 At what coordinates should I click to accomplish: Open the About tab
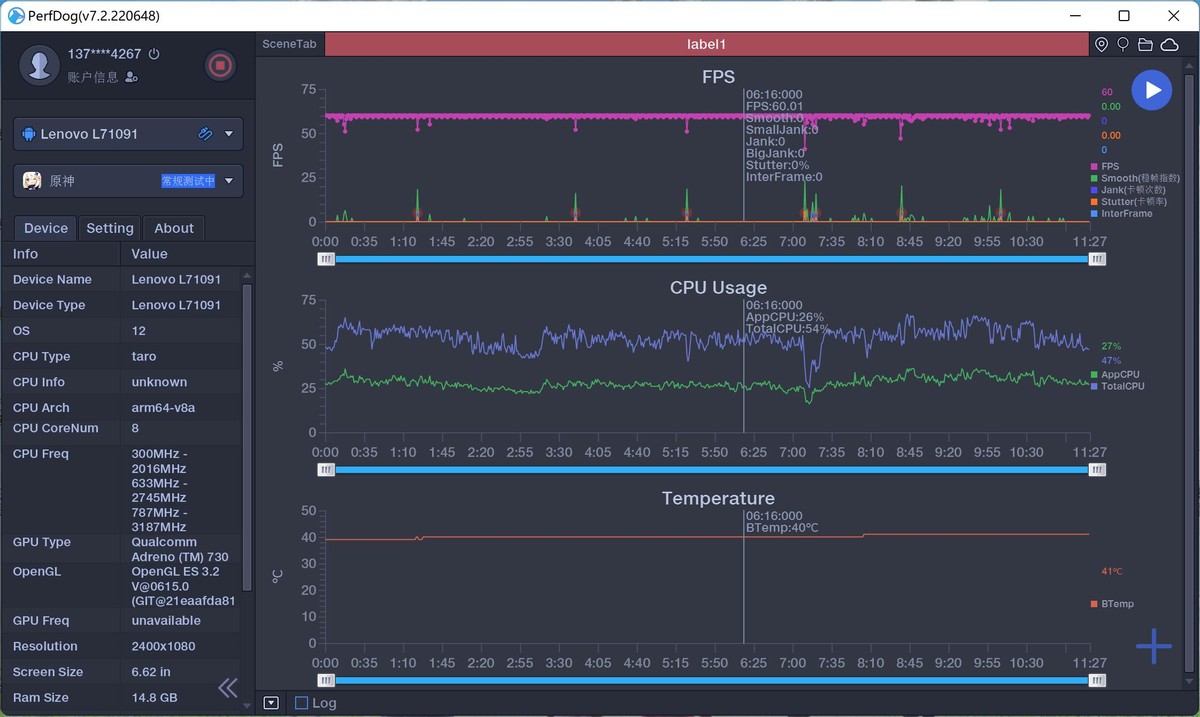(x=174, y=228)
